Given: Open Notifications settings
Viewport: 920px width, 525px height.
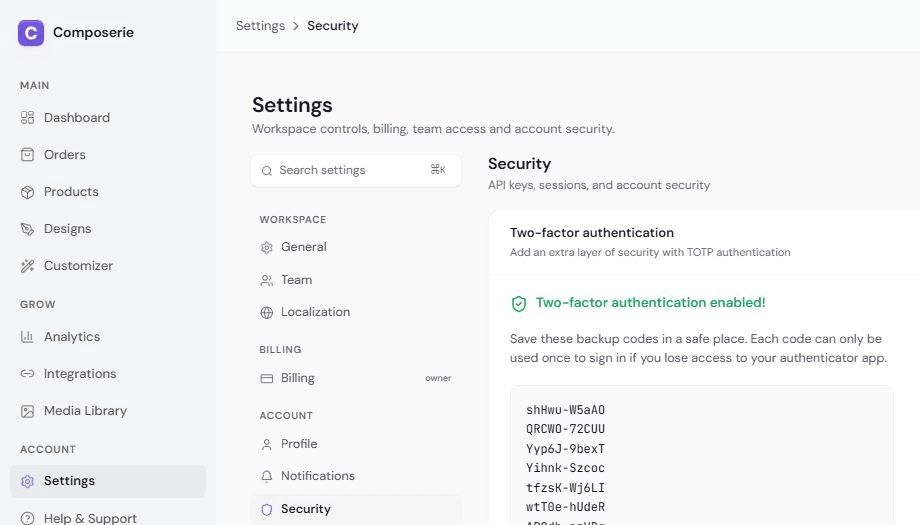Looking at the screenshot, I should click(356, 476).
